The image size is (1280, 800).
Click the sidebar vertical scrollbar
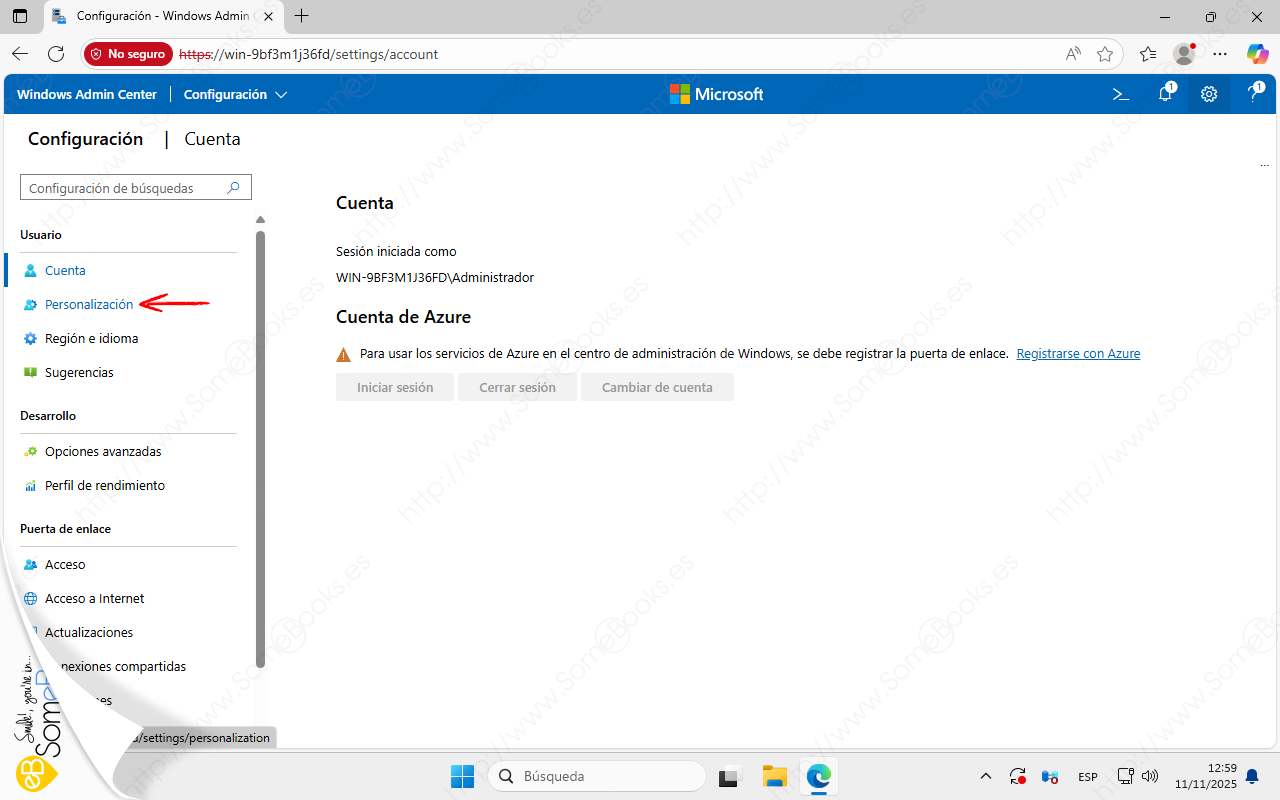[x=260, y=450]
